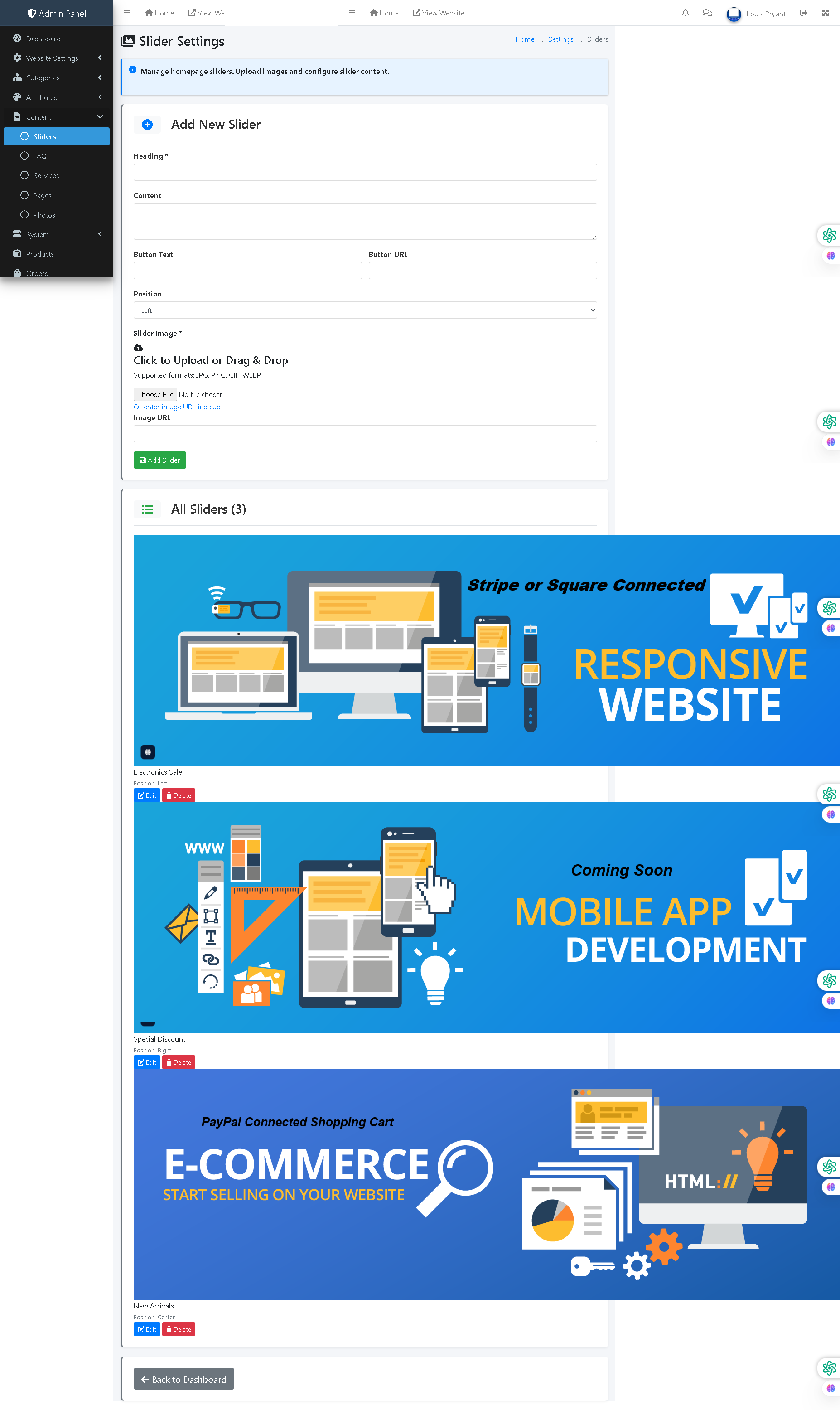Open the notifications bell icon
This screenshot has height=1410, width=840.
pyautogui.click(x=685, y=12)
